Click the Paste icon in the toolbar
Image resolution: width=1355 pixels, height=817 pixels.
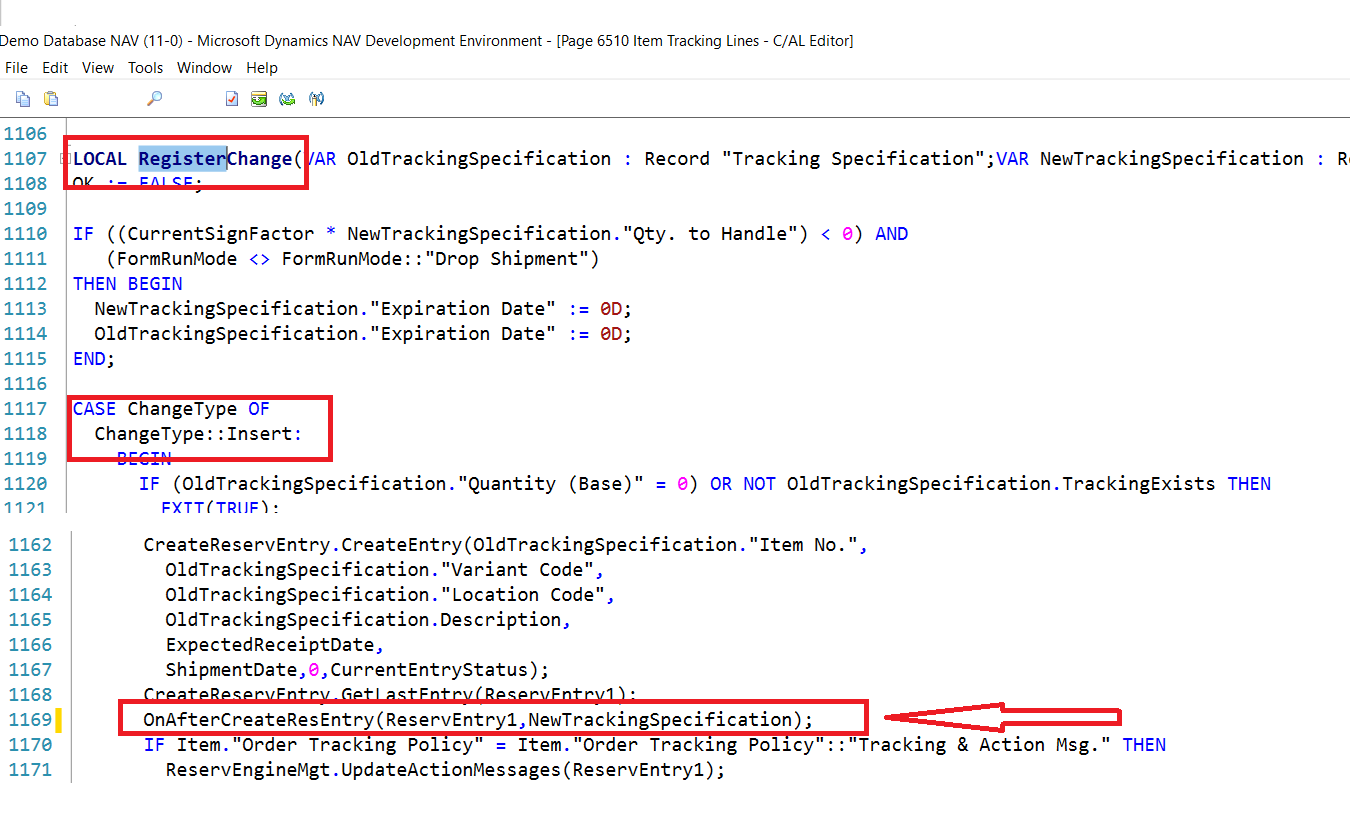point(50,98)
